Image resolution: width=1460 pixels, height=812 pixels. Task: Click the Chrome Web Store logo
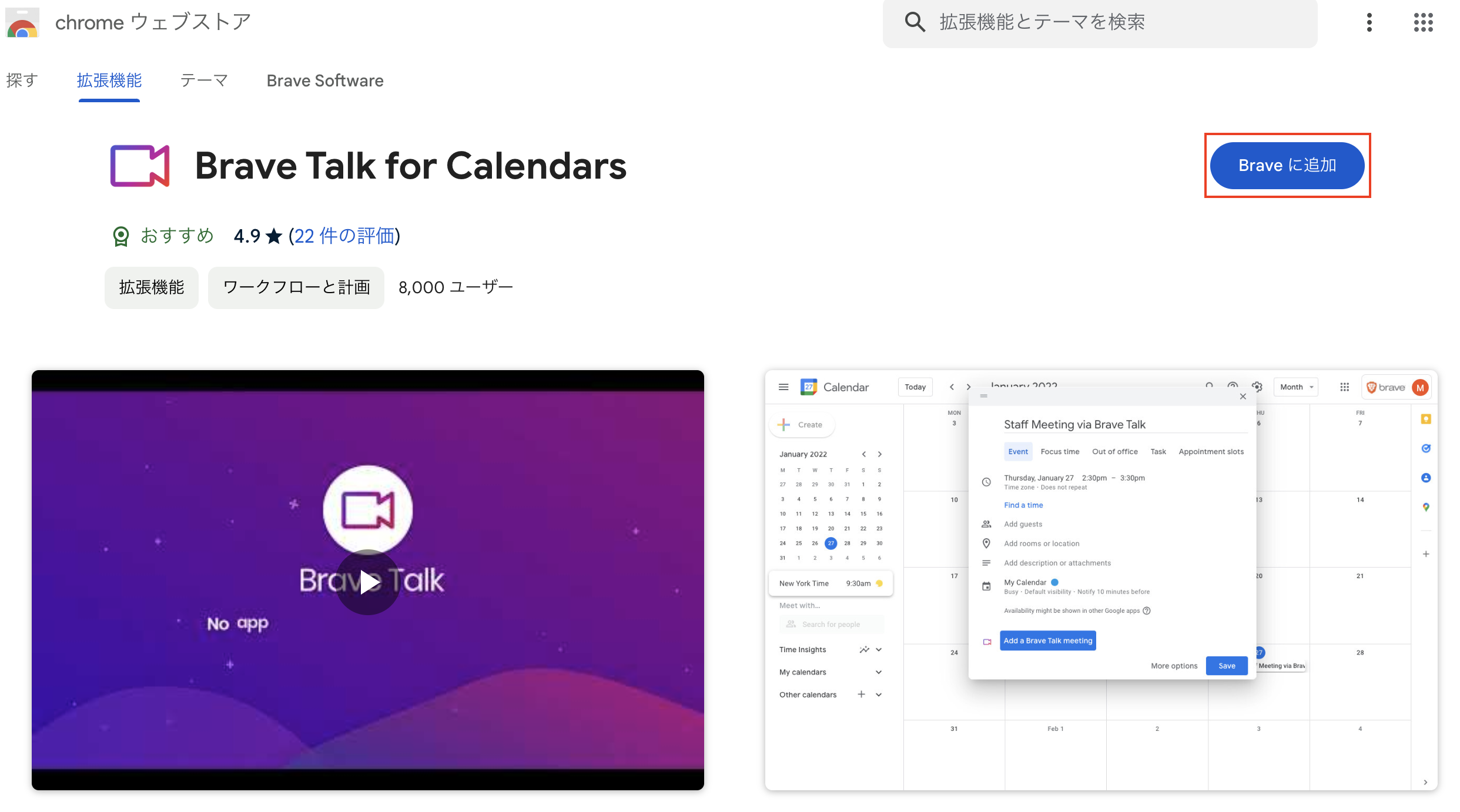point(22,22)
